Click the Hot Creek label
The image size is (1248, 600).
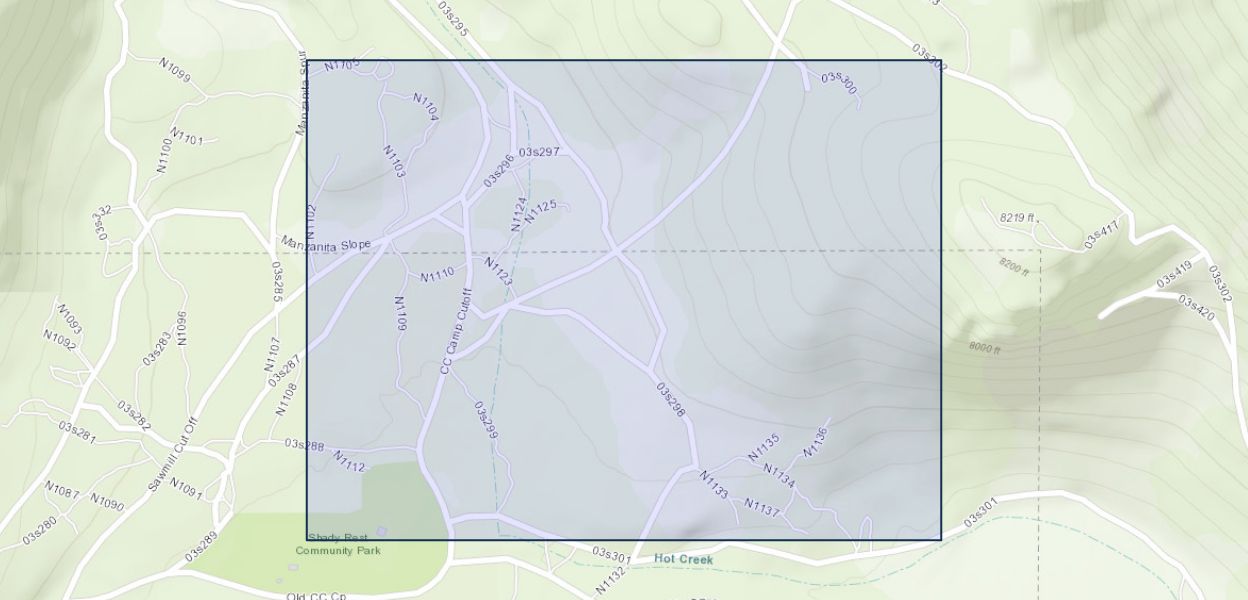(684, 560)
